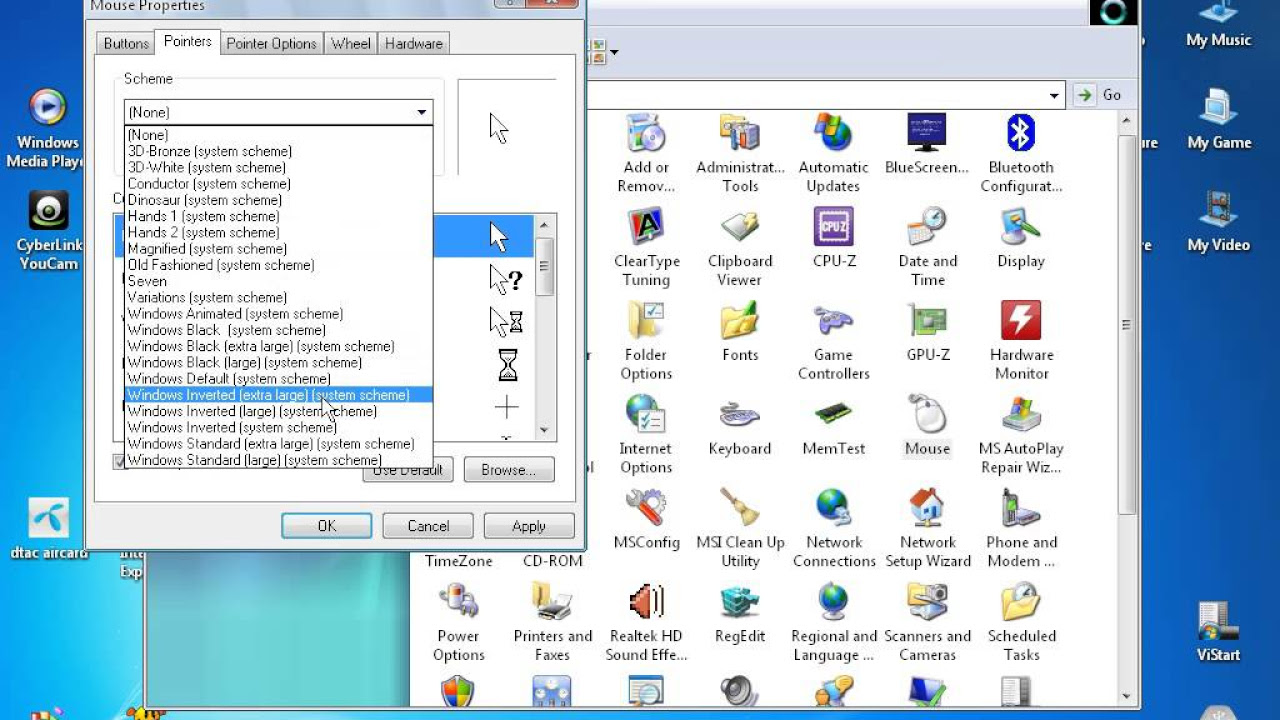The image size is (1280, 720).
Task: Open Display settings icon
Action: (x=1021, y=227)
